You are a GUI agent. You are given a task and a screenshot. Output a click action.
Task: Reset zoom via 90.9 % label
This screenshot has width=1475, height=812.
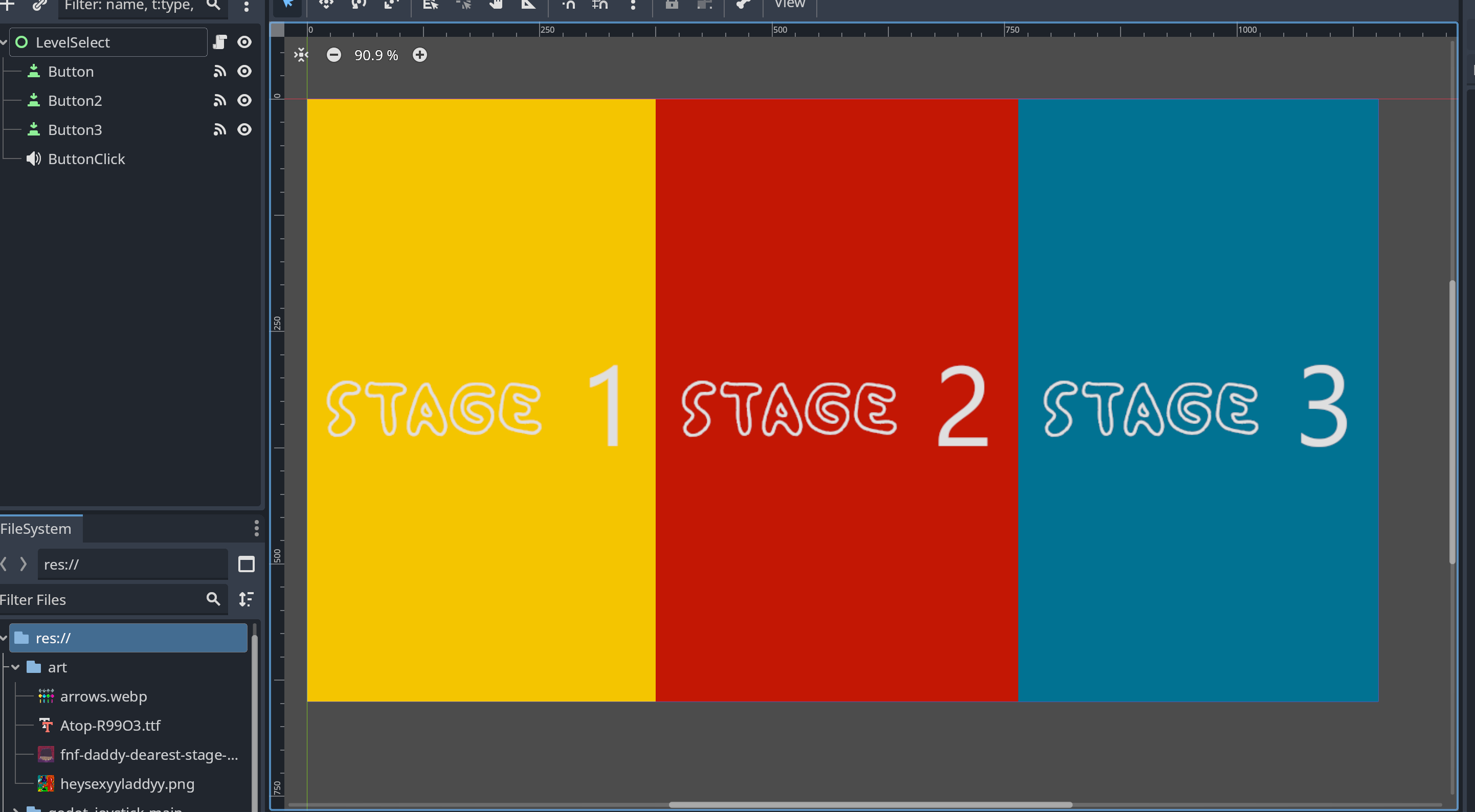376,55
